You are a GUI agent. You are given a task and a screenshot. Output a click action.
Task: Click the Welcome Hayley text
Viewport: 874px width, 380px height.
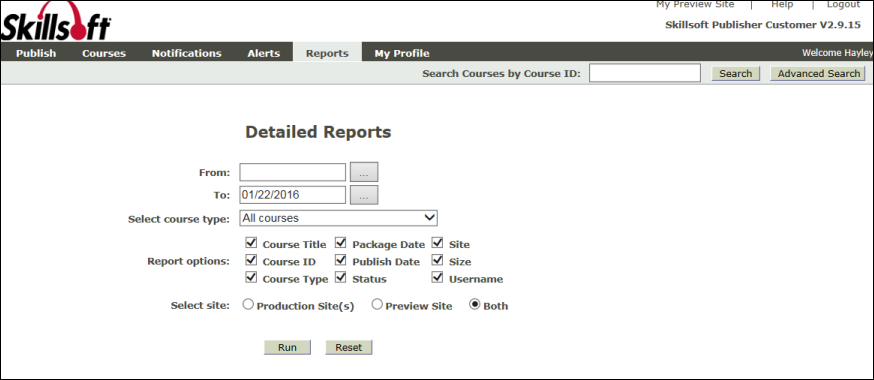[837, 53]
